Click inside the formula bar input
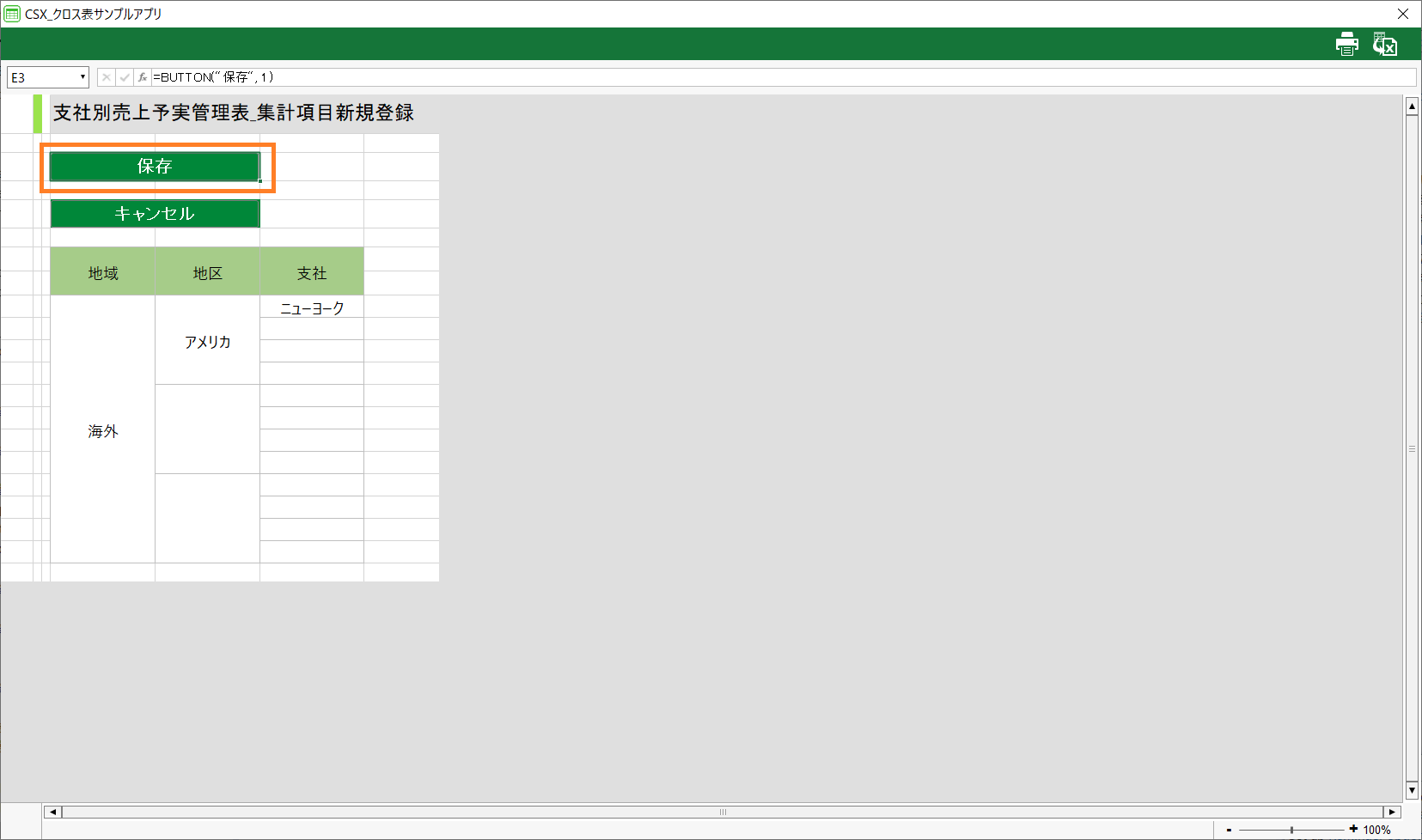Viewport: 1422px width, 840px height. (x=773, y=77)
